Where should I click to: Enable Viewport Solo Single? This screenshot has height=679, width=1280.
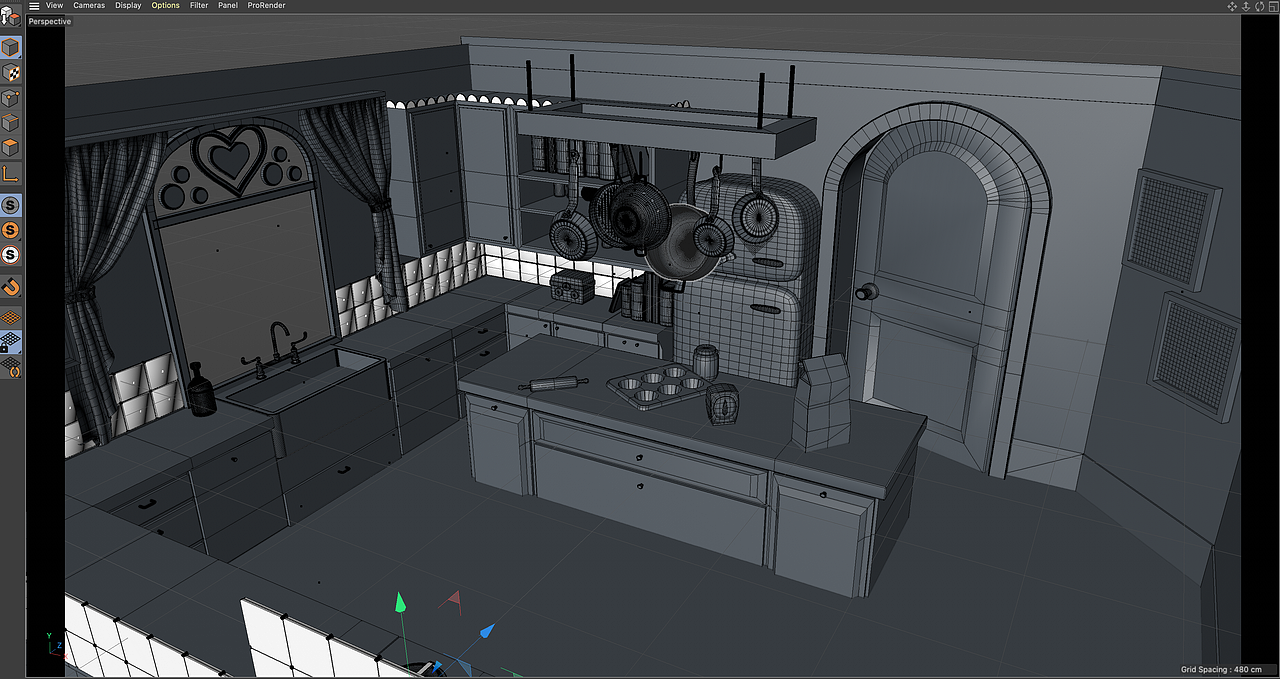[11, 230]
